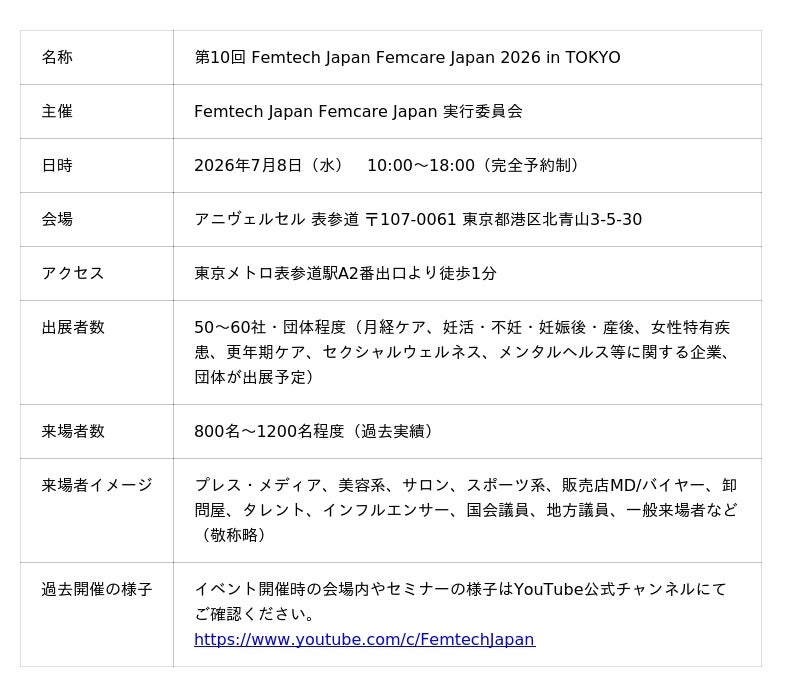Click the 会場 row label
The width and height of the screenshot is (800, 697).
(57, 219)
